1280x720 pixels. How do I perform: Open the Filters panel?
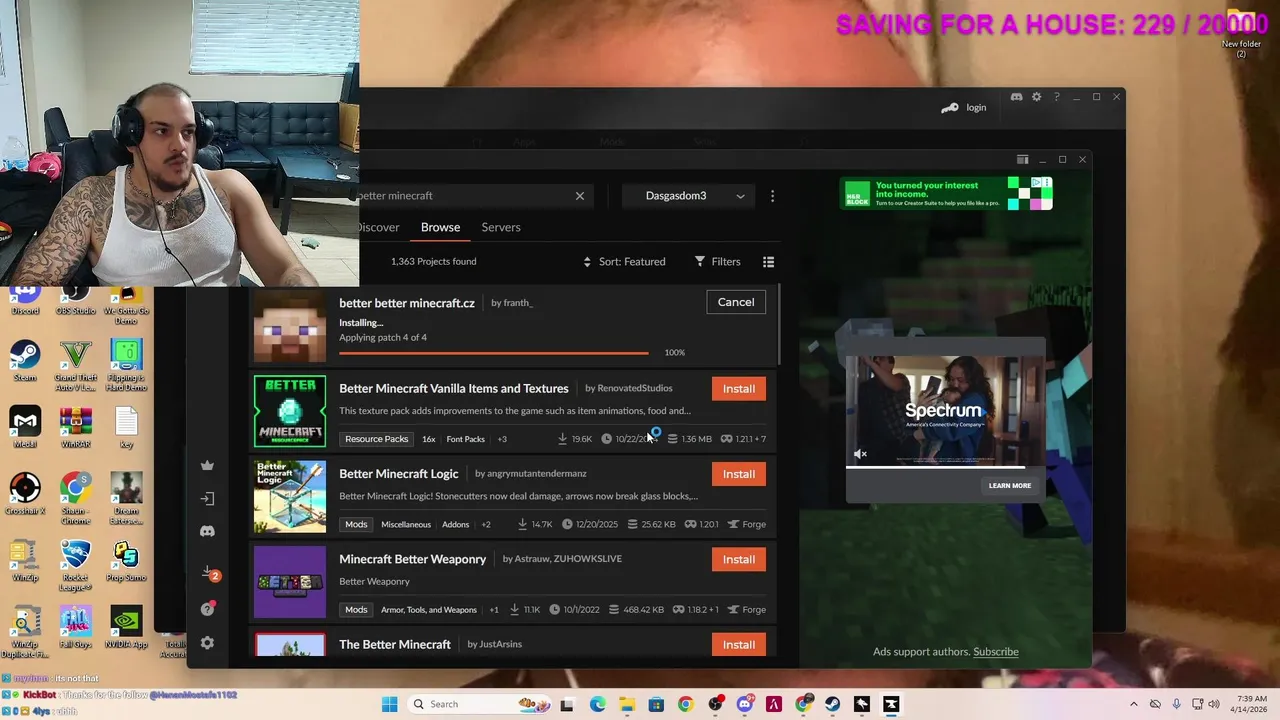(x=718, y=262)
